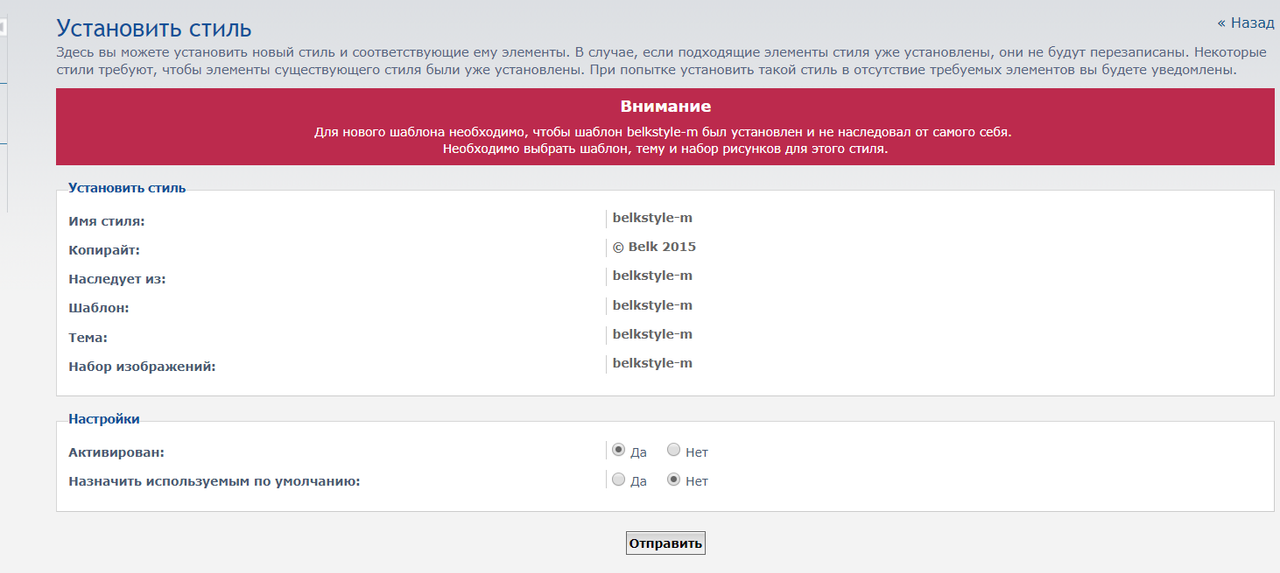This screenshot has height=573, width=1280.
Task: Click the Набор изображений label
Action: point(142,367)
